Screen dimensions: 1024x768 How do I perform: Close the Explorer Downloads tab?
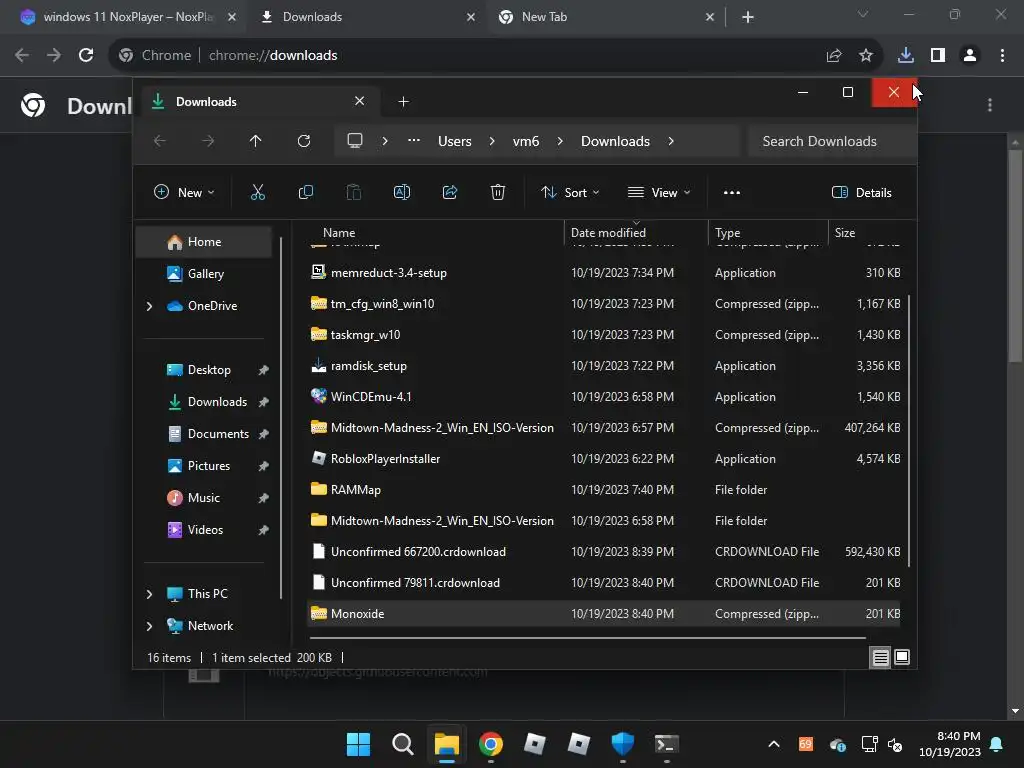359,101
